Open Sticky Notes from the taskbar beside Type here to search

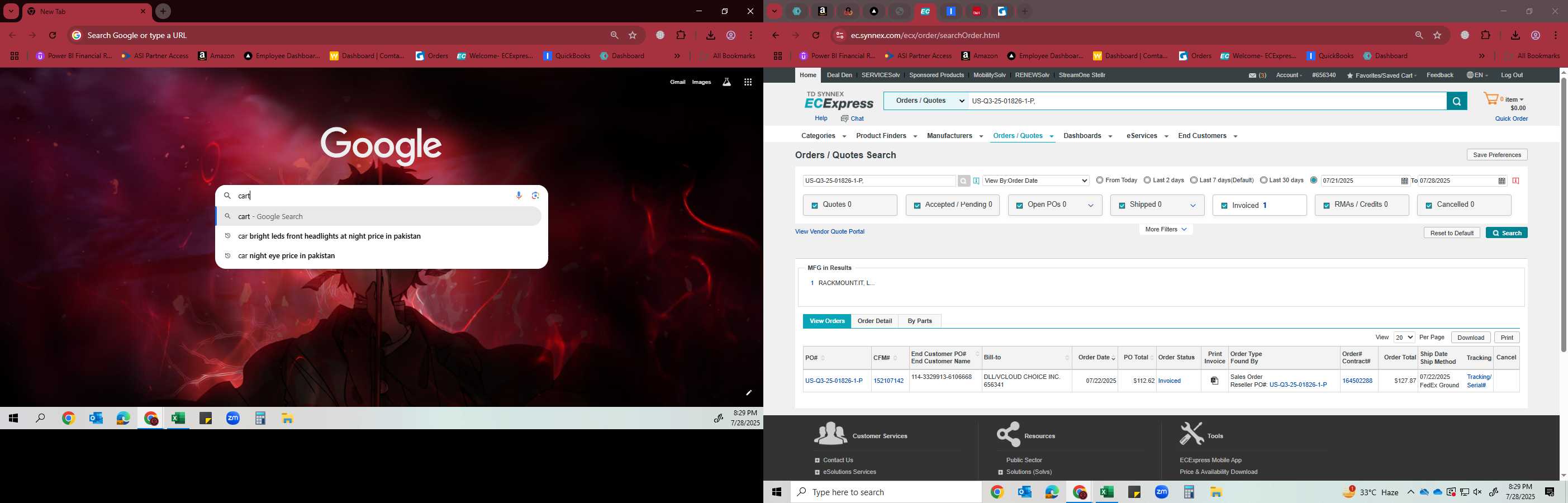tap(1134, 492)
